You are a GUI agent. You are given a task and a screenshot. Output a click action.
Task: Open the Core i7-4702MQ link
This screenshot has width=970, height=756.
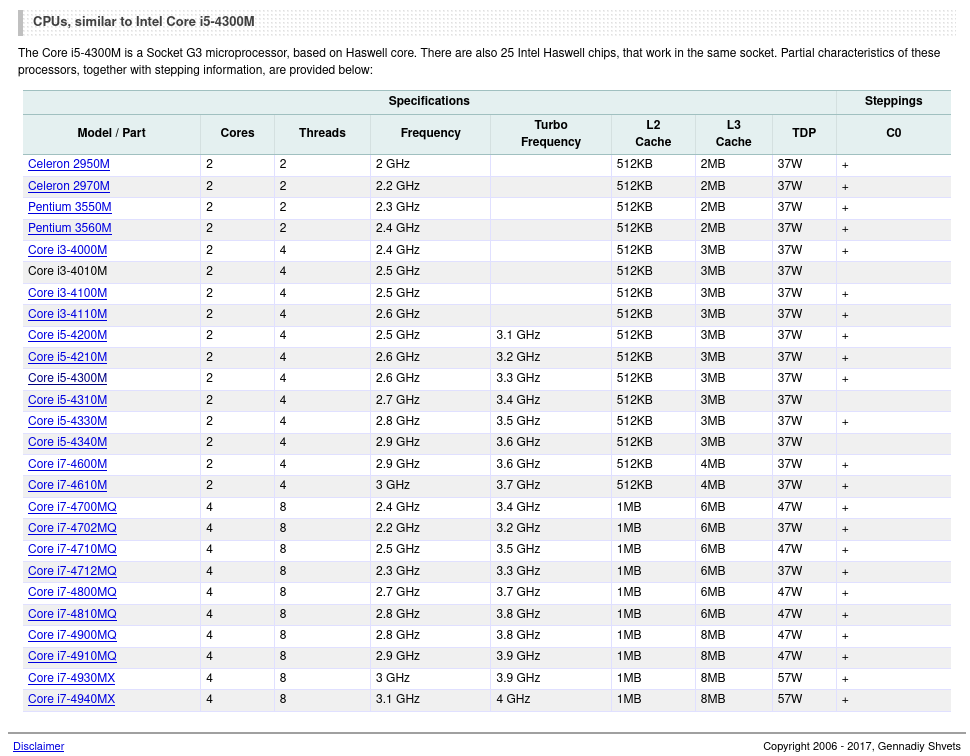pyautogui.click(x=72, y=528)
